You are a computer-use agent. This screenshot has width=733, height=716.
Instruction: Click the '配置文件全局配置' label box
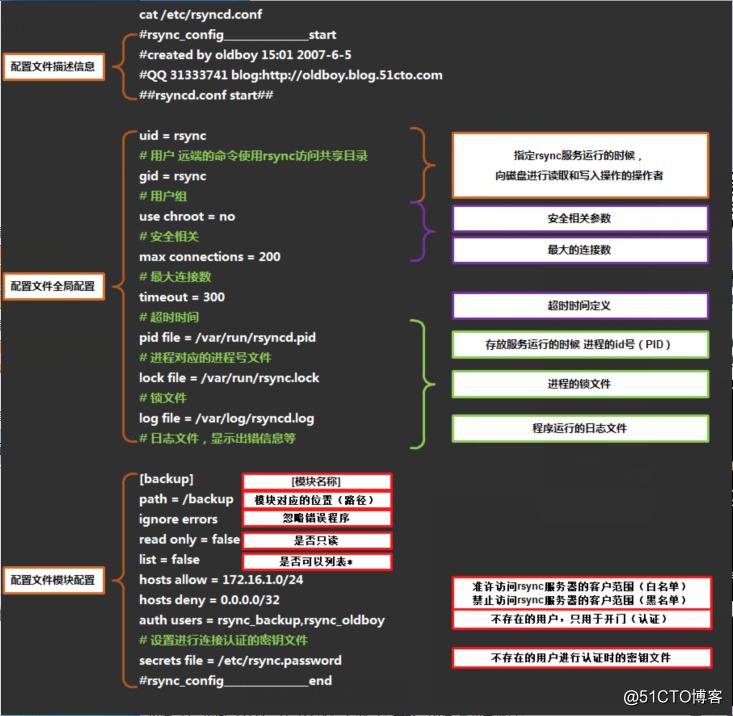pos(53,286)
